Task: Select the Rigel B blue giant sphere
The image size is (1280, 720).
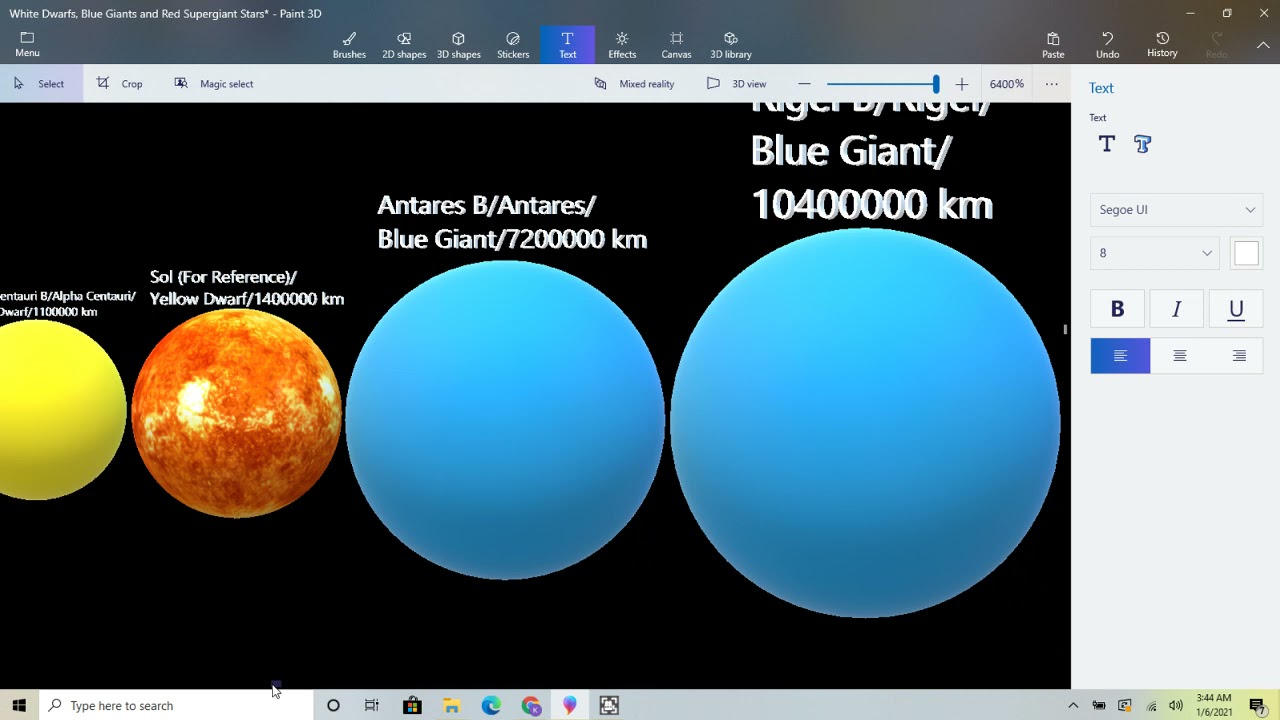Action: (x=865, y=423)
